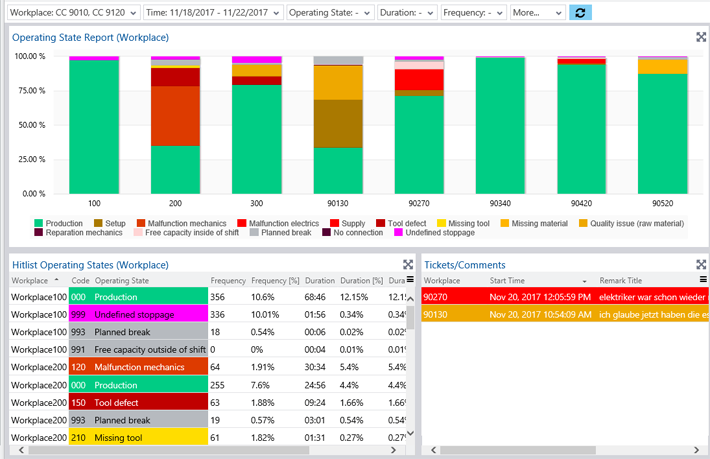
Task: Click the Hitlist vertical scrollbar down arrow
Action: [410, 433]
